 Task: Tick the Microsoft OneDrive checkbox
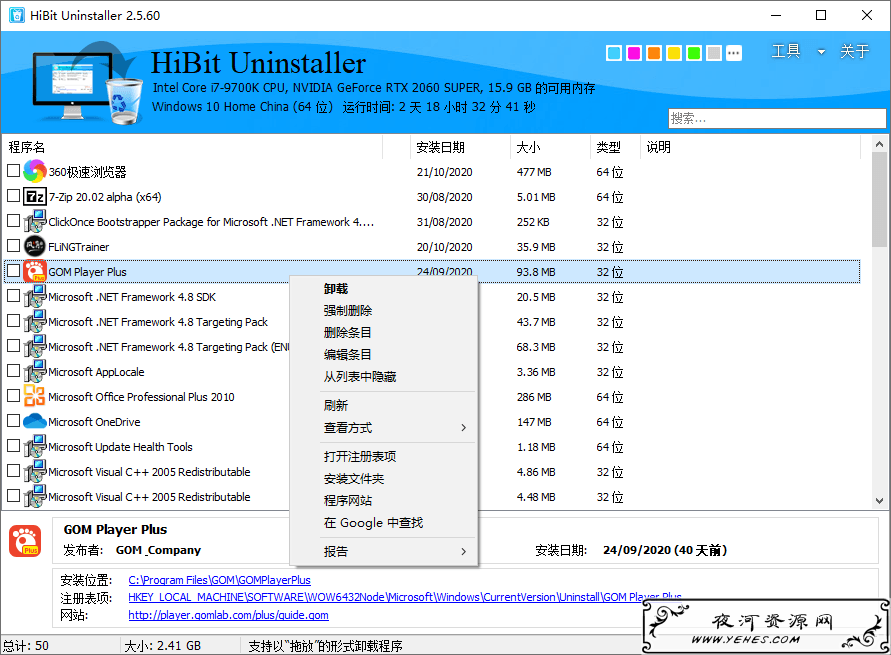[x=13, y=420]
